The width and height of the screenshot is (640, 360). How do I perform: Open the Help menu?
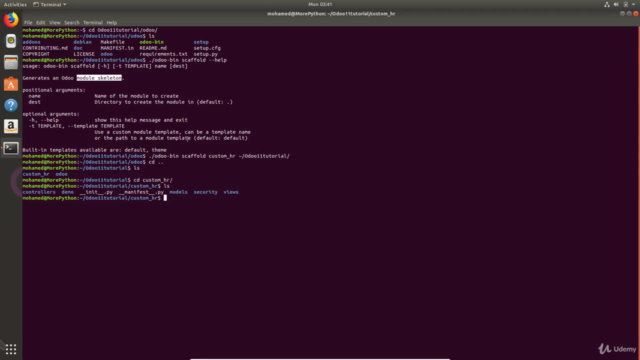(112, 23)
